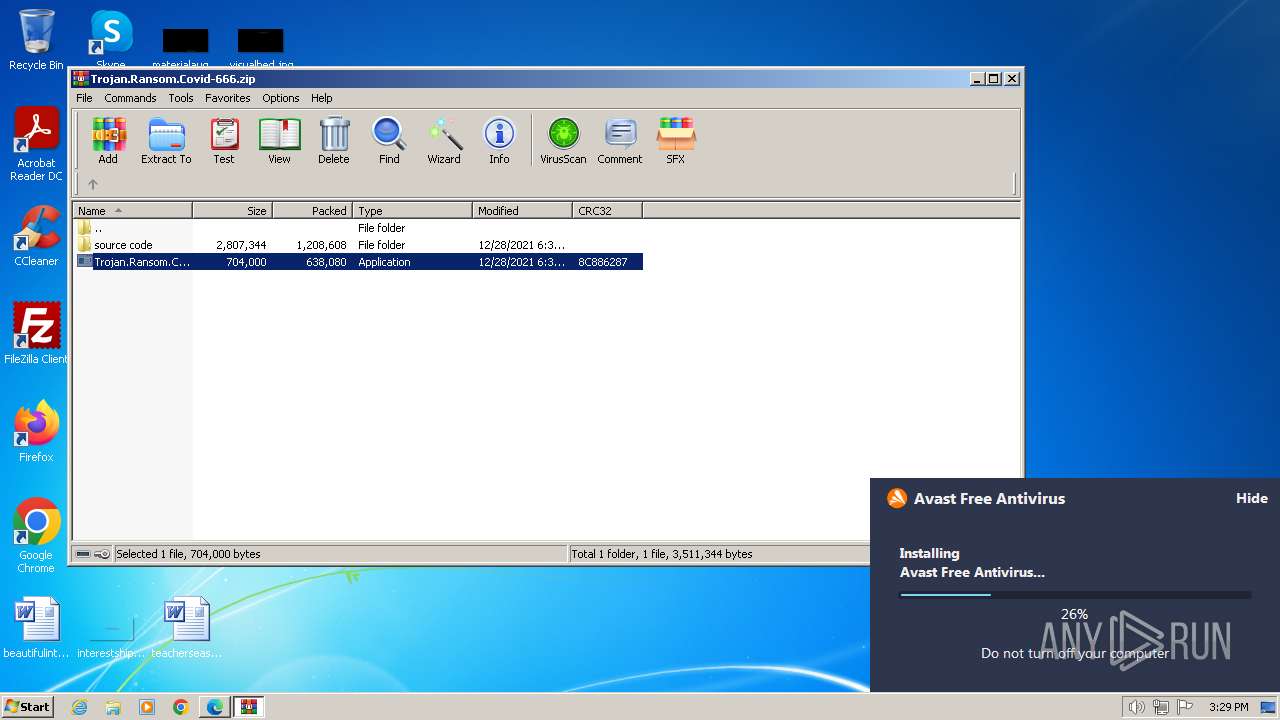Screen dimensions: 1280x720
Task: Click the 2,807,344 size cell
Action: click(241, 245)
